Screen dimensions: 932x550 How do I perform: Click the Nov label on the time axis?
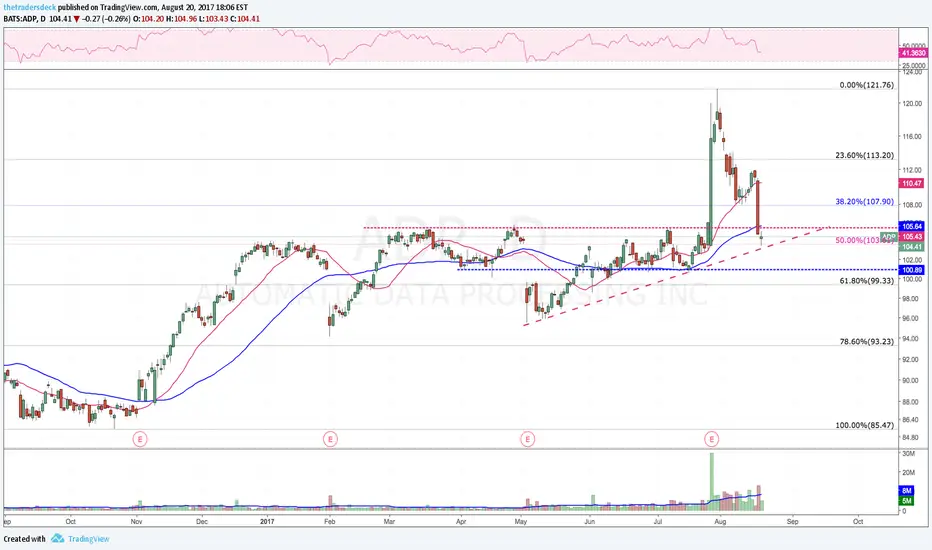coord(136,521)
